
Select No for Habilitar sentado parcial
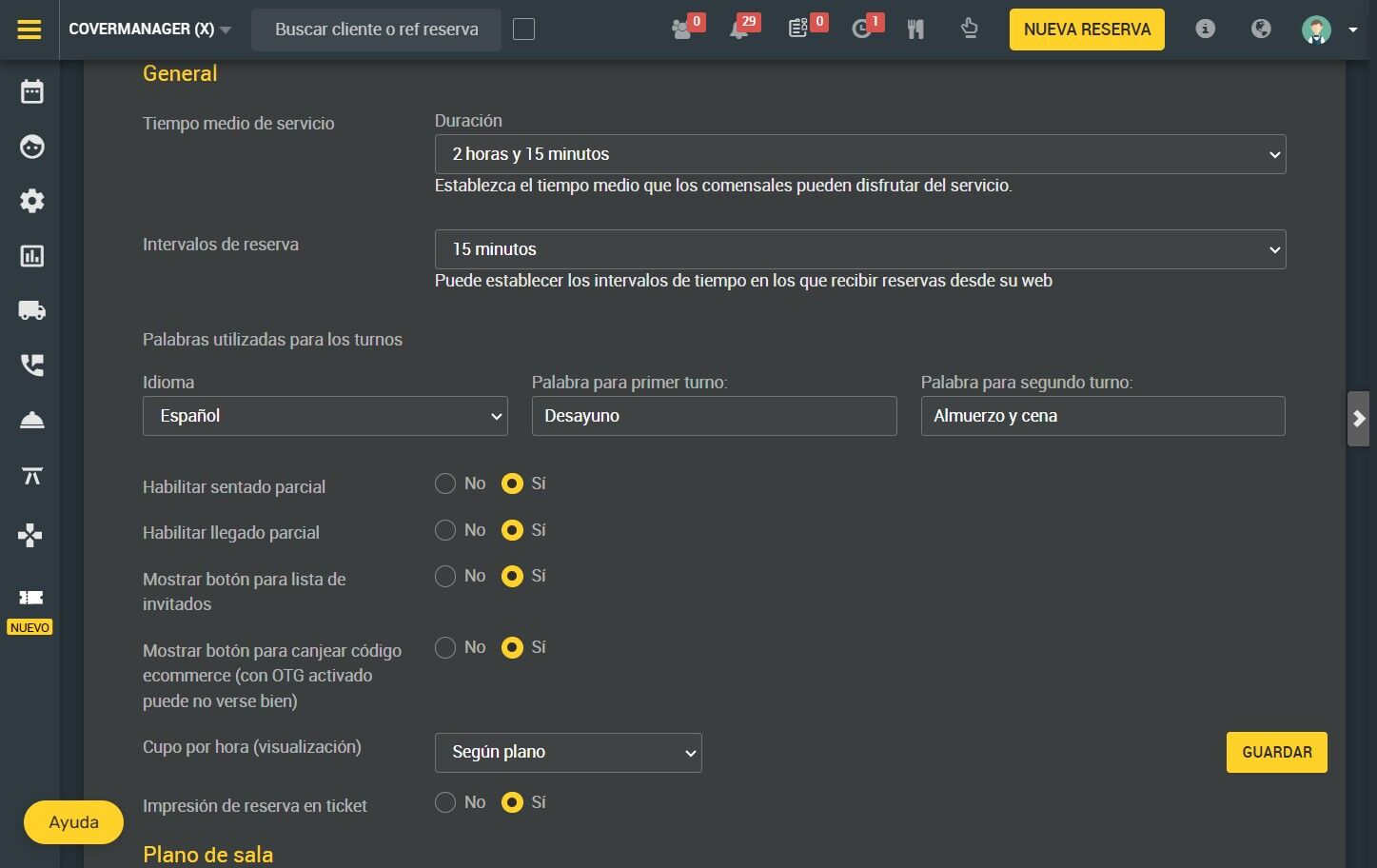point(445,483)
